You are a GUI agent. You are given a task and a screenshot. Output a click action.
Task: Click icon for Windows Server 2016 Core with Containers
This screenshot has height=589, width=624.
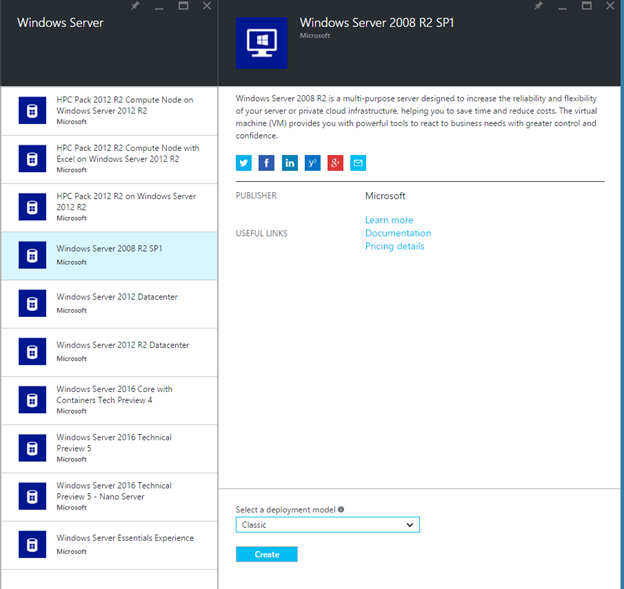click(32, 400)
